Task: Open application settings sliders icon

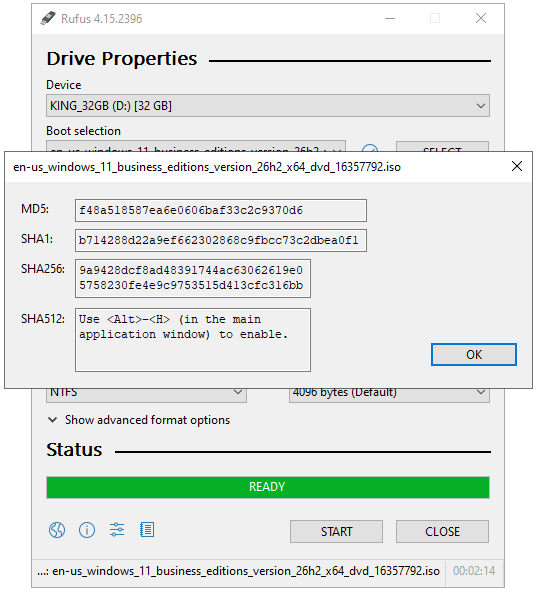Action: (x=117, y=530)
